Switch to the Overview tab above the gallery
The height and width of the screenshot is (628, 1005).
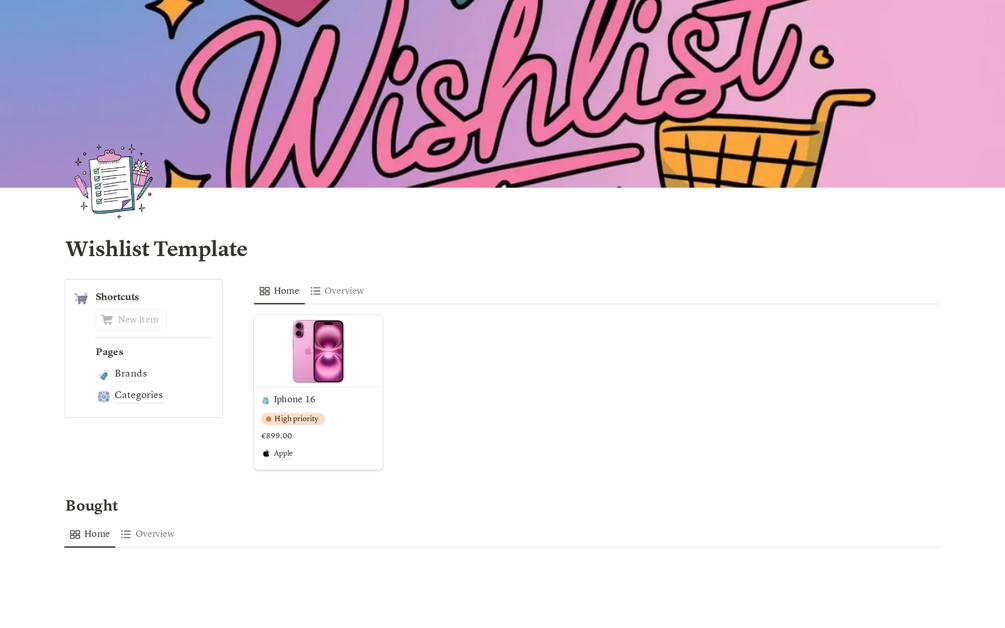point(337,291)
